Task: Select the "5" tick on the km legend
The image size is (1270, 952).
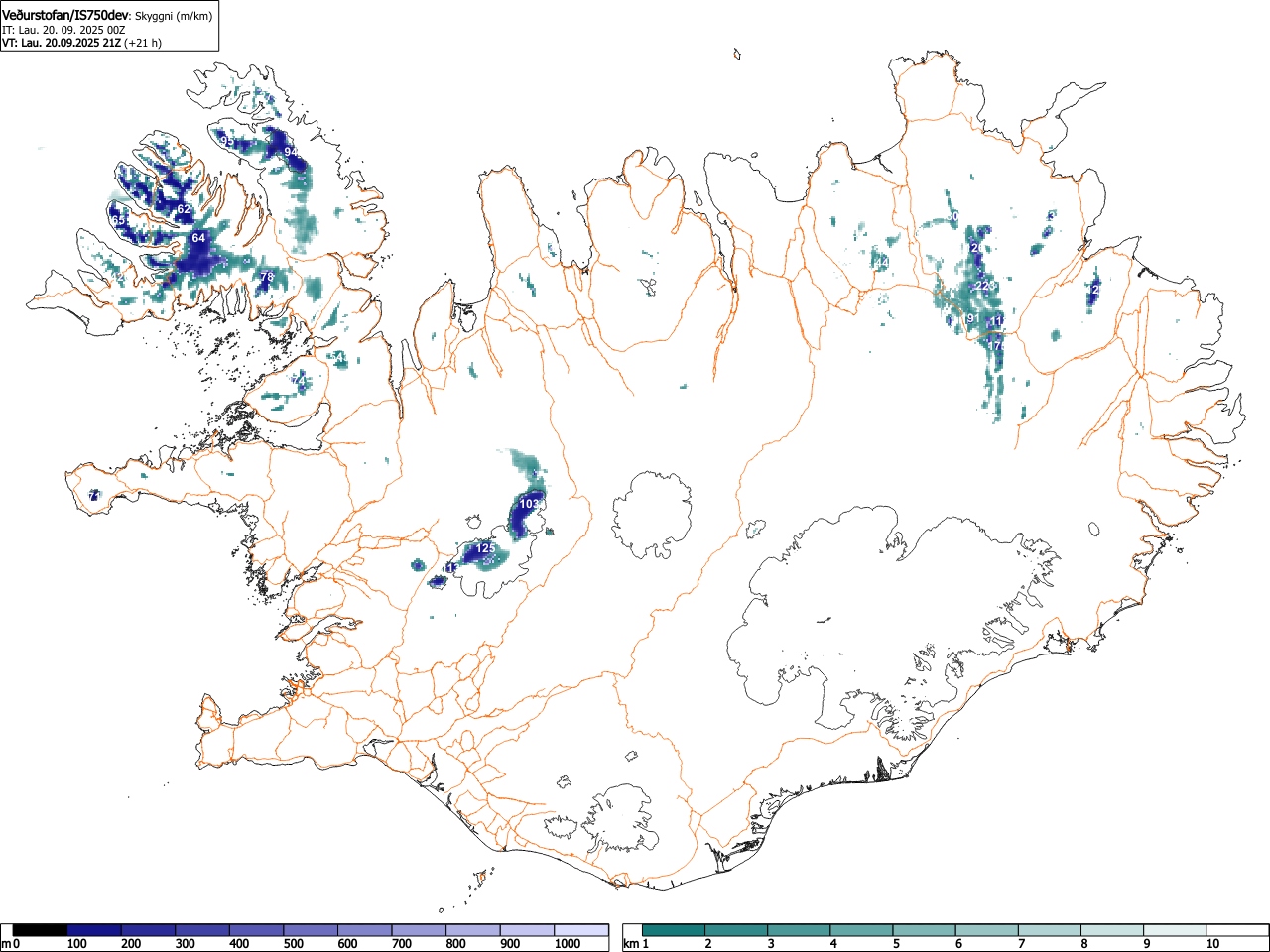Action: [x=895, y=944]
